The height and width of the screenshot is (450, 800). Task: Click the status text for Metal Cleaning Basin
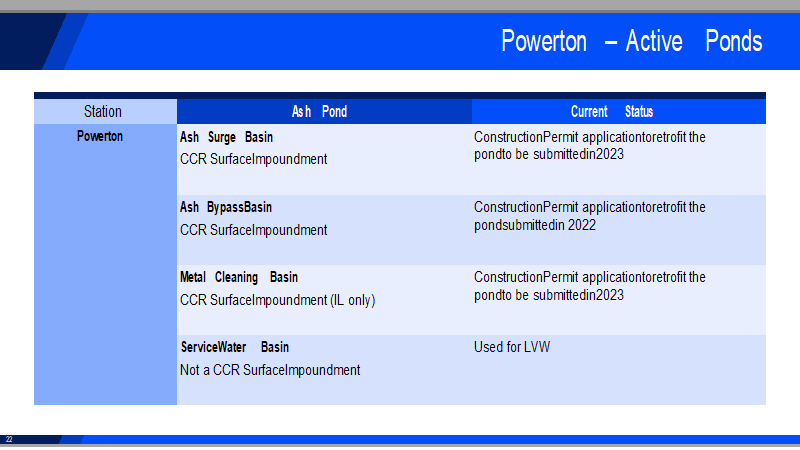click(589, 286)
